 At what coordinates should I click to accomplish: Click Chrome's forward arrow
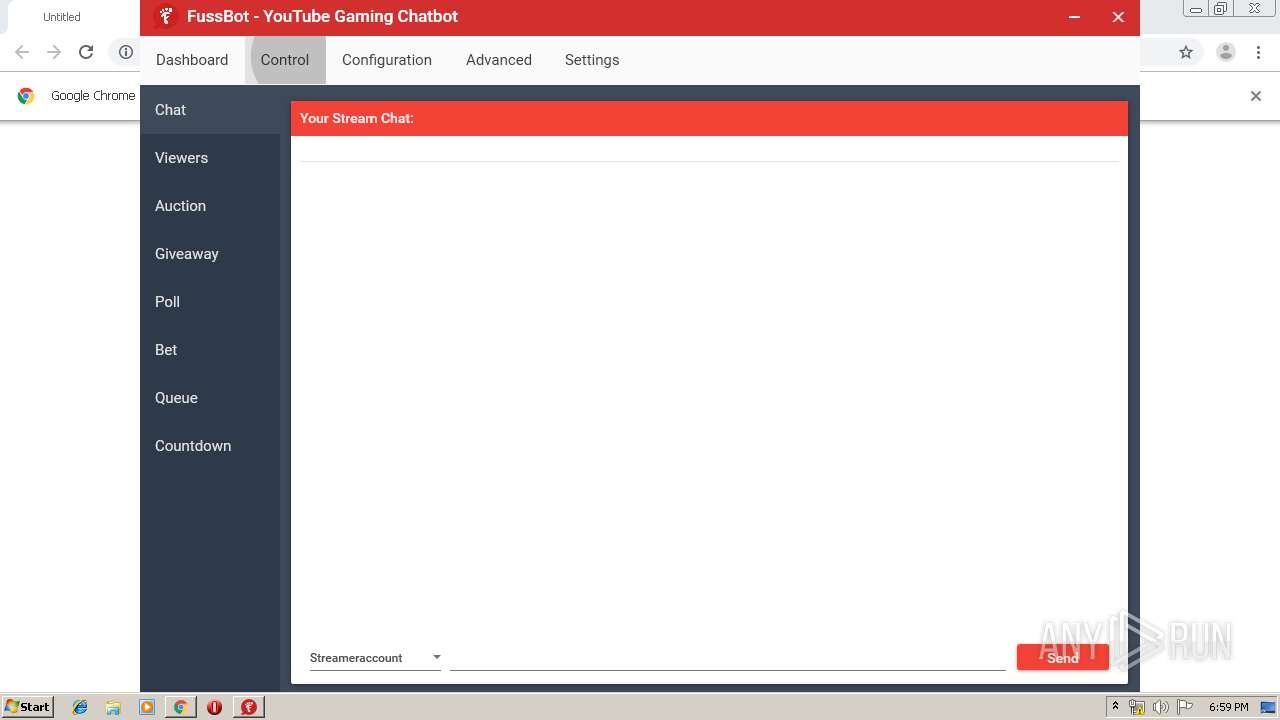click(54, 52)
